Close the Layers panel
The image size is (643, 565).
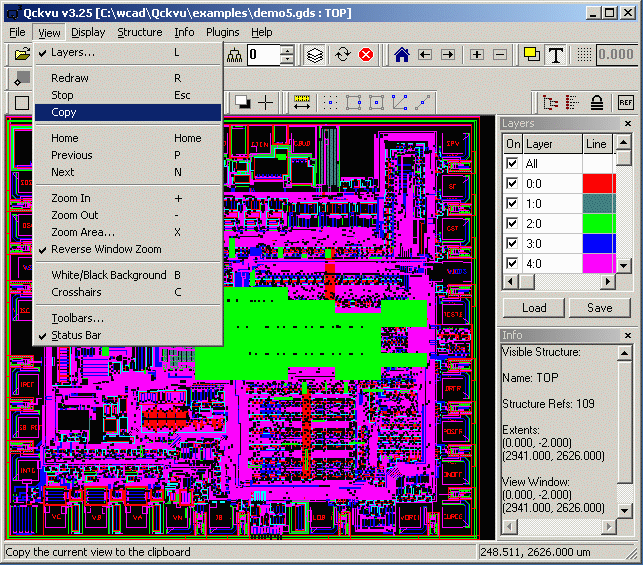click(628, 123)
